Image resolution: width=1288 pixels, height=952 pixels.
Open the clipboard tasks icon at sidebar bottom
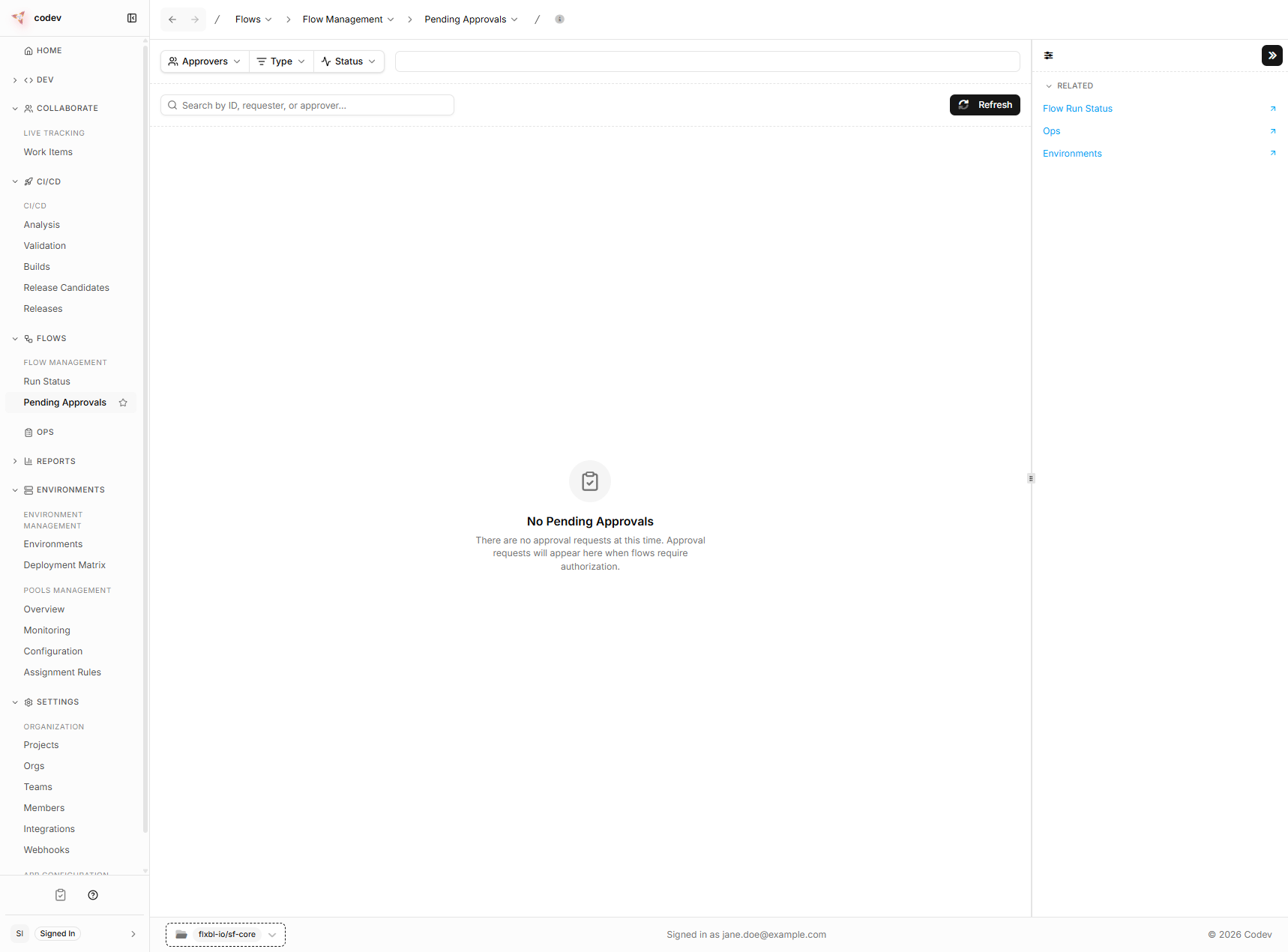click(60, 894)
